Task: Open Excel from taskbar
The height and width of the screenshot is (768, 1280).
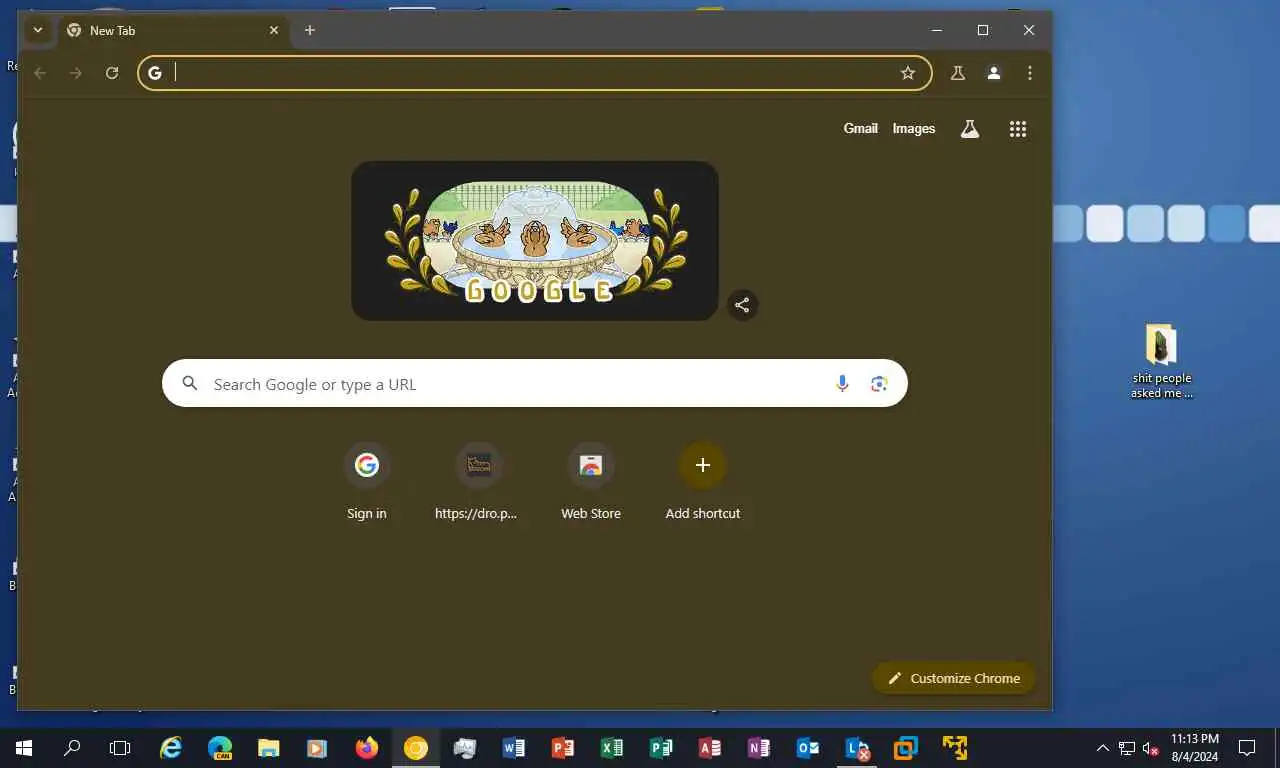Action: [612, 748]
